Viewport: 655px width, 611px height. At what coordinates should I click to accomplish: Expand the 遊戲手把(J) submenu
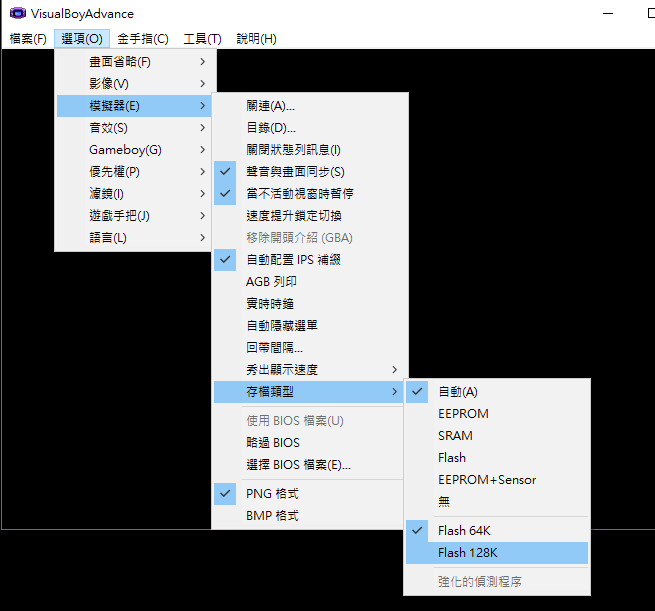[134, 215]
